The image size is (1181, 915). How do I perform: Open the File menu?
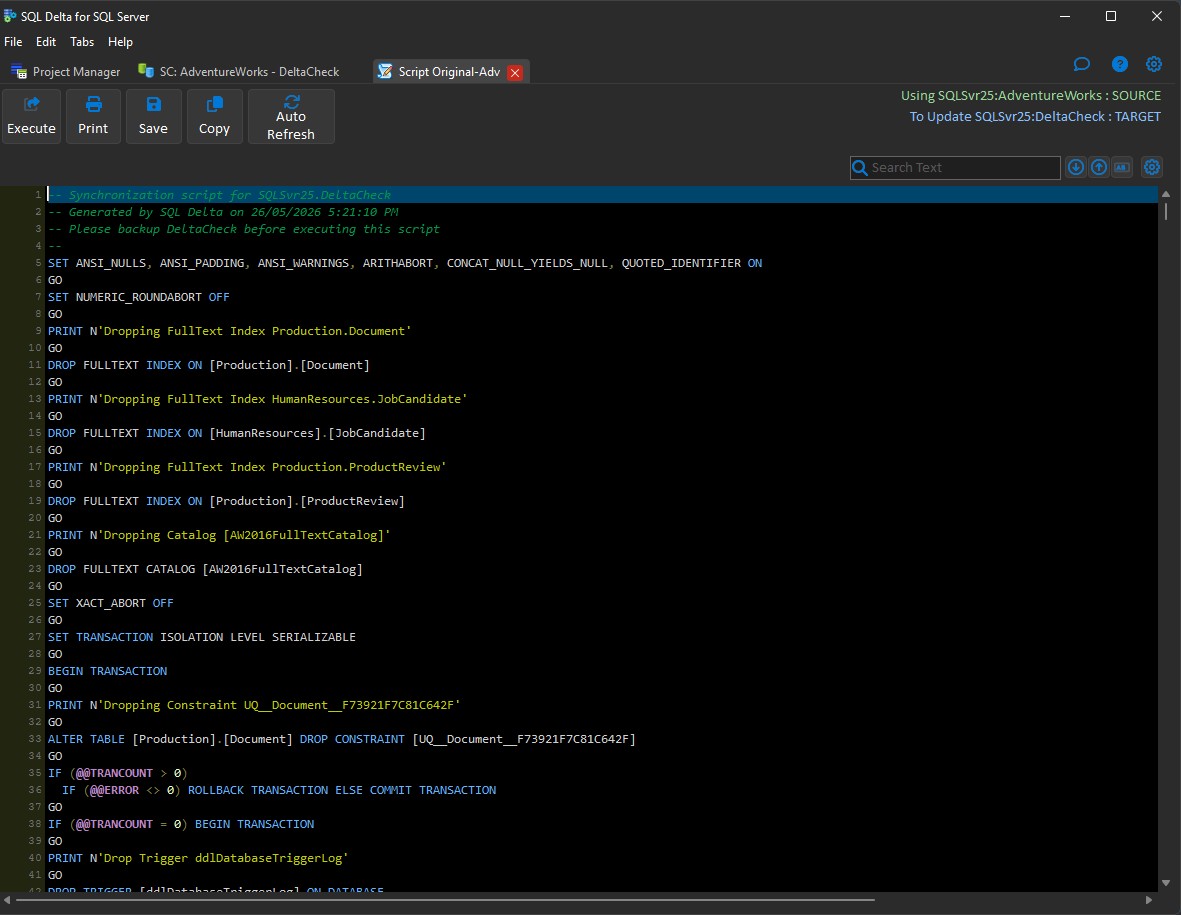[13, 41]
